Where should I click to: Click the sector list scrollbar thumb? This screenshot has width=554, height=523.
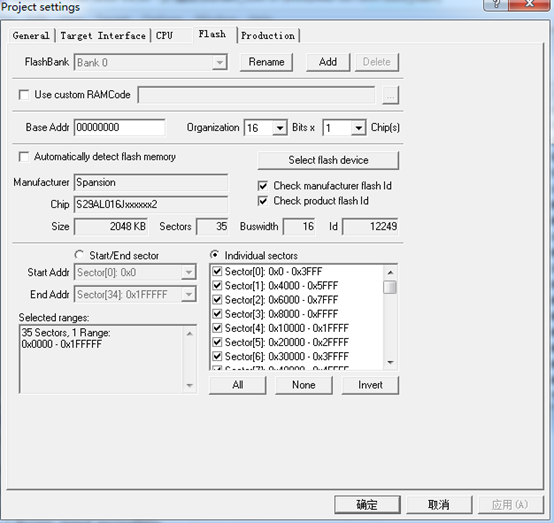(x=390, y=287)
